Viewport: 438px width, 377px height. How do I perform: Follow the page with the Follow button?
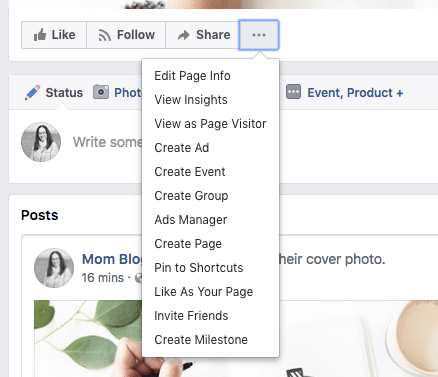click(126, 35)
